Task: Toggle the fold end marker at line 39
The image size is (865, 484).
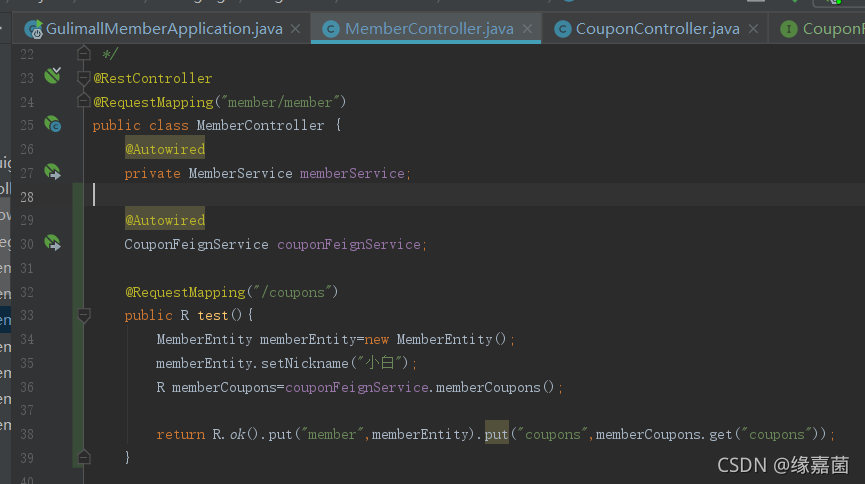Action: pos(84,457)
